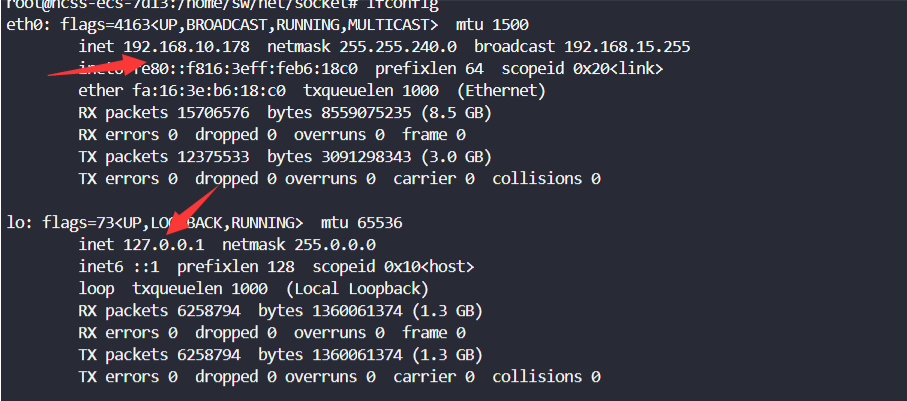Click the TX packets 12375533 count

coord(213,157)
